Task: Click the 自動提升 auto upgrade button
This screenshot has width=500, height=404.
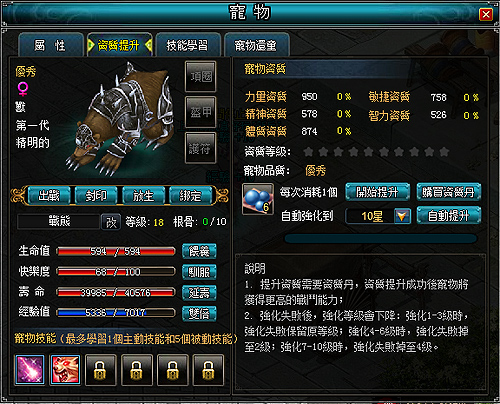Action: pos(449,216)
